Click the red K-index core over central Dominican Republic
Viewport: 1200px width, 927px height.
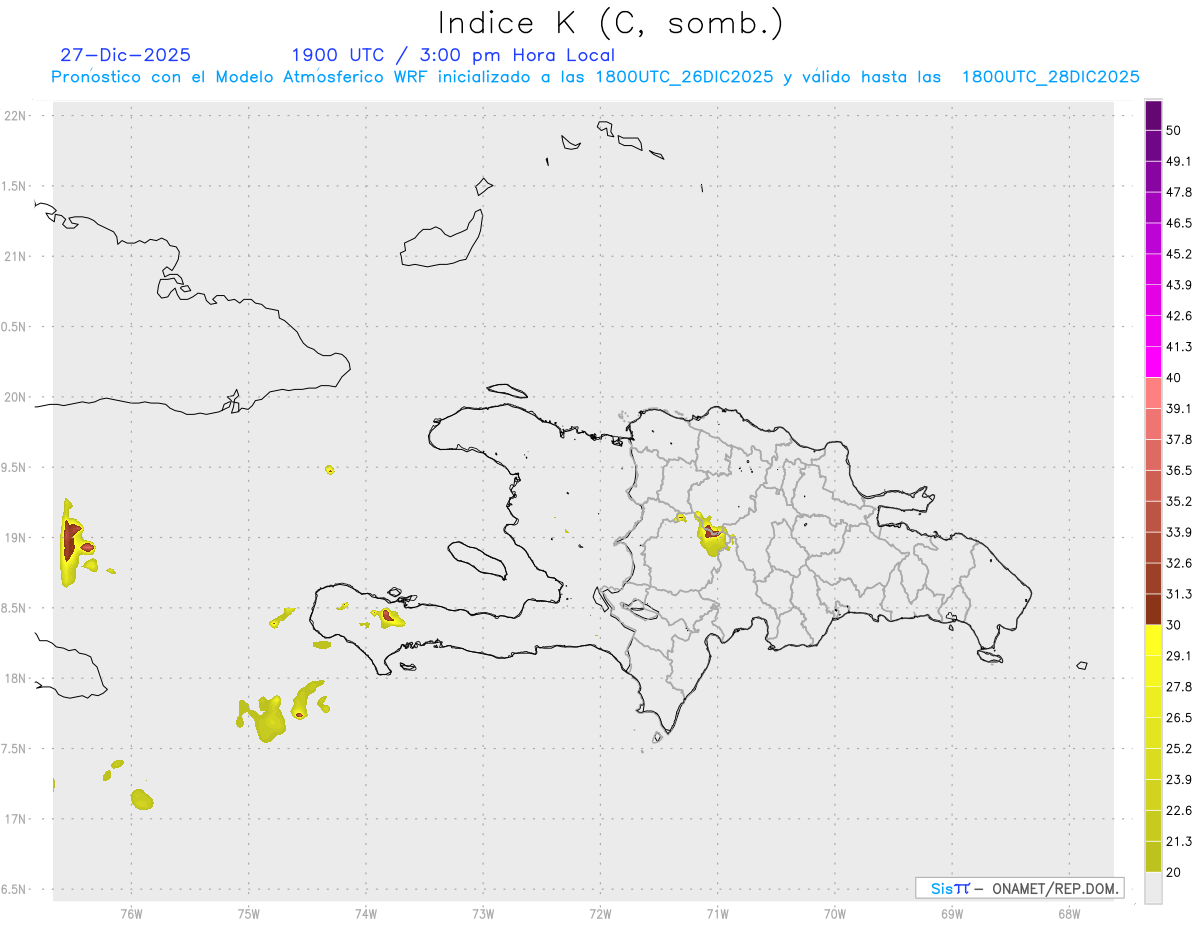[x=710, y=531]
